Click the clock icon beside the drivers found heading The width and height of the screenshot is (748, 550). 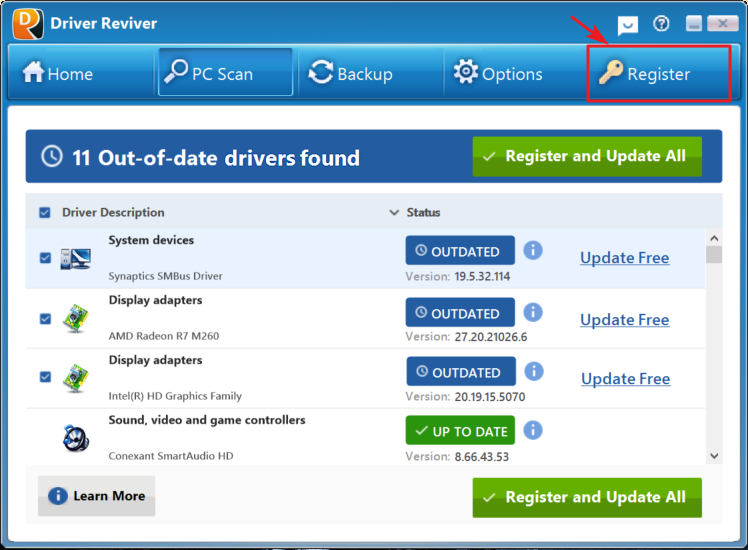[52, 156]
